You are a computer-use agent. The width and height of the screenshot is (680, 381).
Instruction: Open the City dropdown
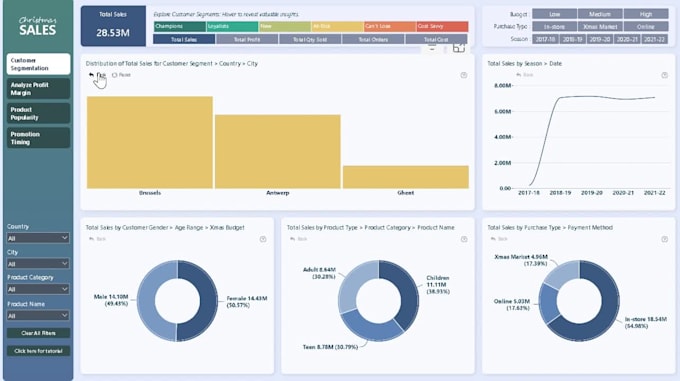click(38, 264)
